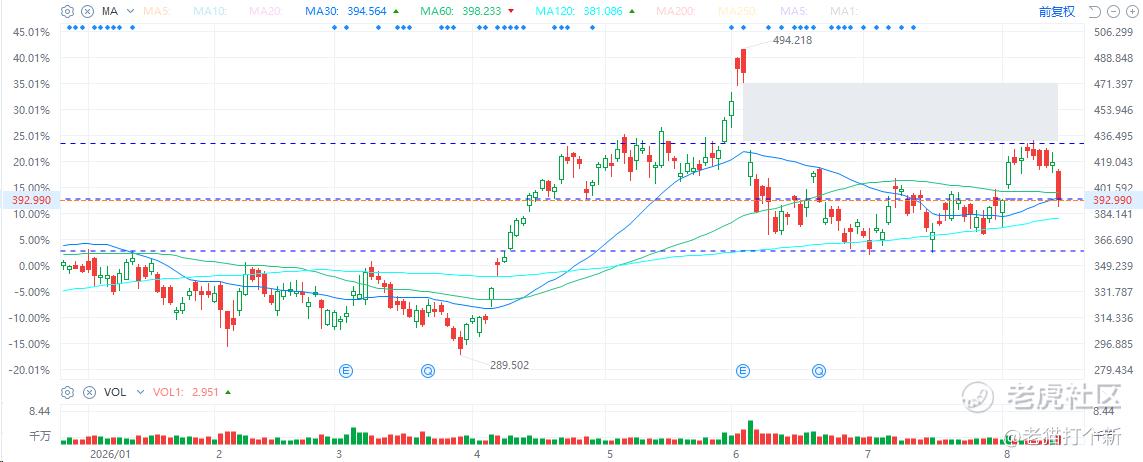This screenshot has height=462, width=1143.
Task: Click the VOL indicator name label
Action: (115, 392)
